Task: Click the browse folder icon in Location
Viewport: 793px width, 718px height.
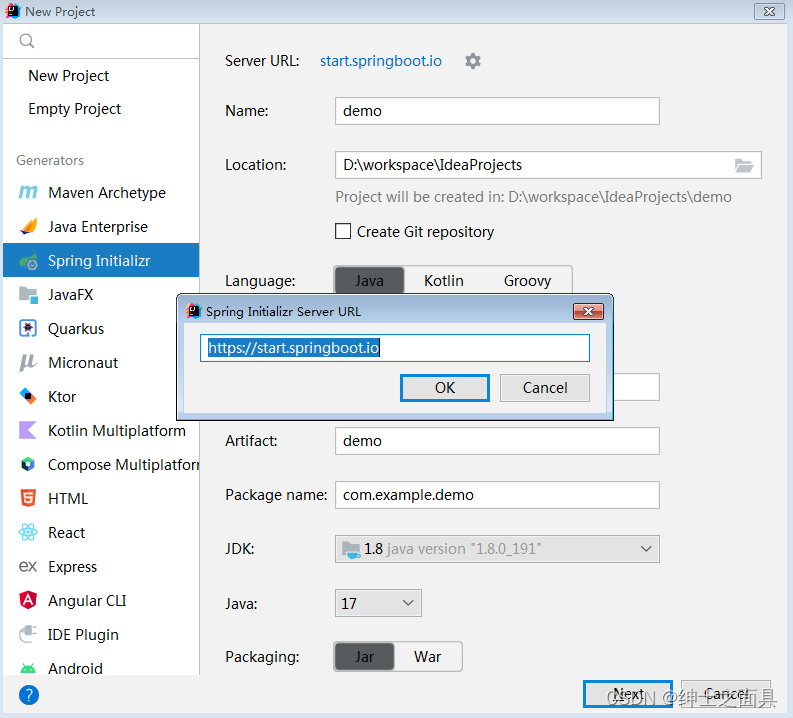Action: 744,165
